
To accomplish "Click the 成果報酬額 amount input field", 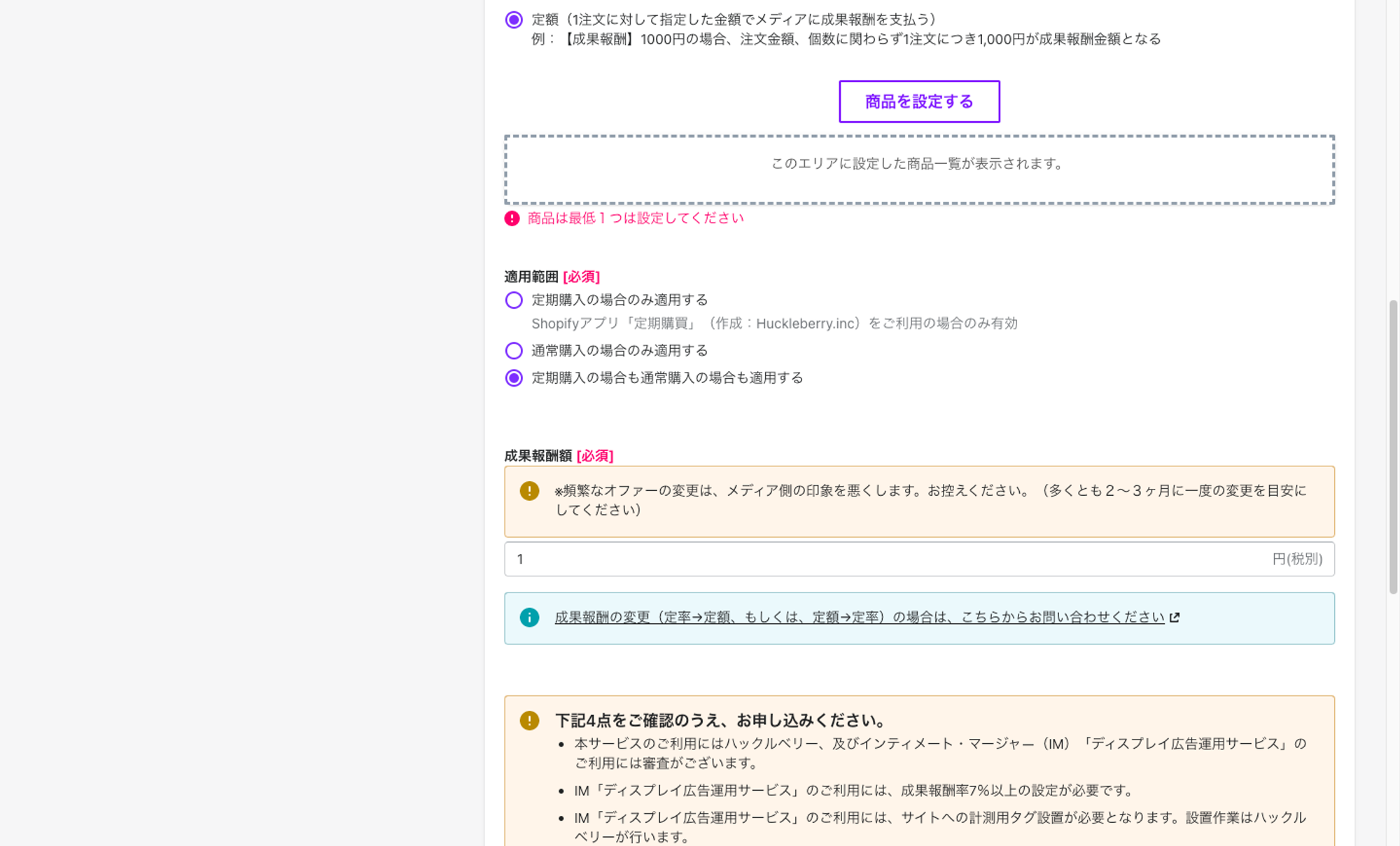I will [840, 559].
